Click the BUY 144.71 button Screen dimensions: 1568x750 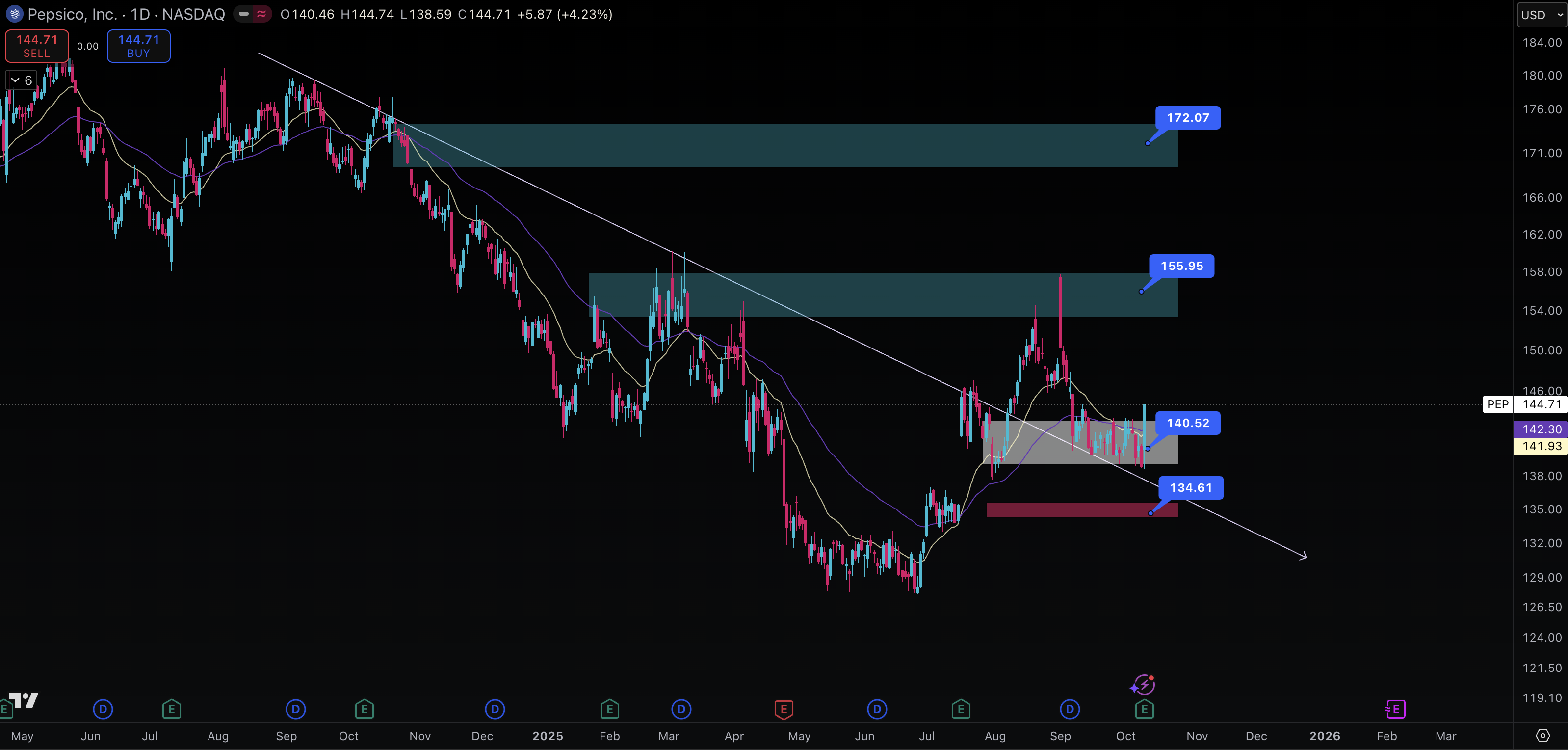tap(138, 46)
